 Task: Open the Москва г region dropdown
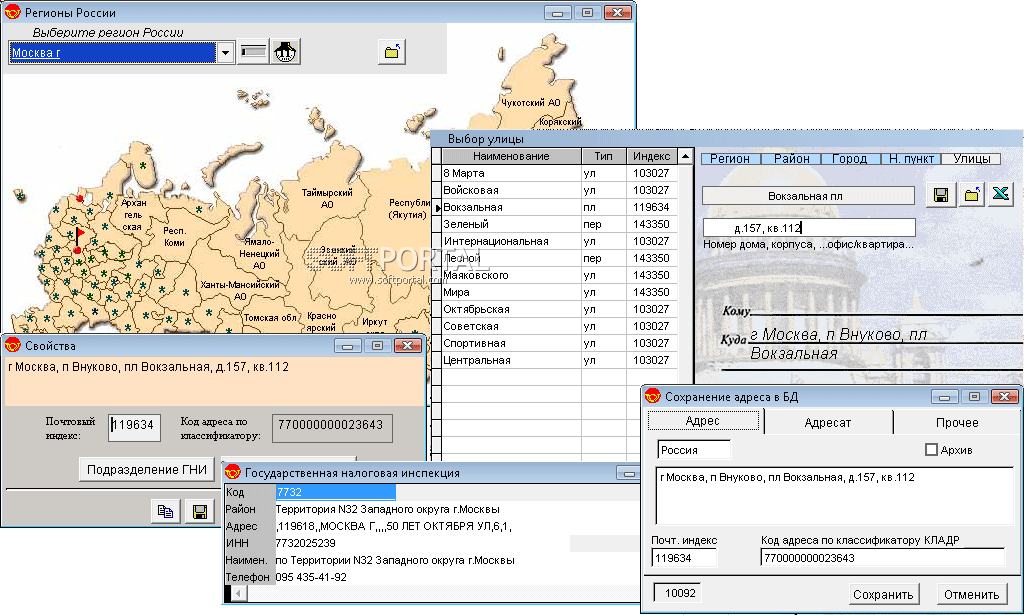[226, 52]
